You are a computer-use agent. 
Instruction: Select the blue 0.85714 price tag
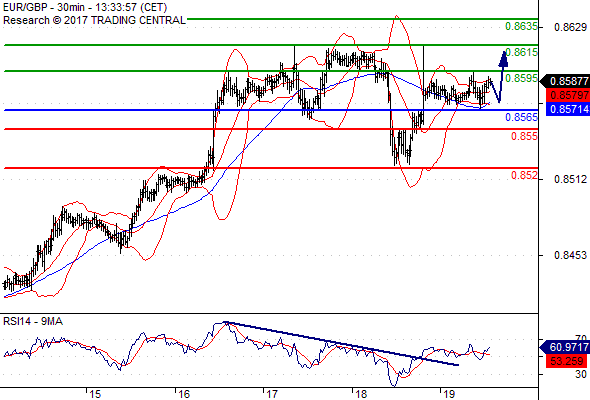coord(567,109)
